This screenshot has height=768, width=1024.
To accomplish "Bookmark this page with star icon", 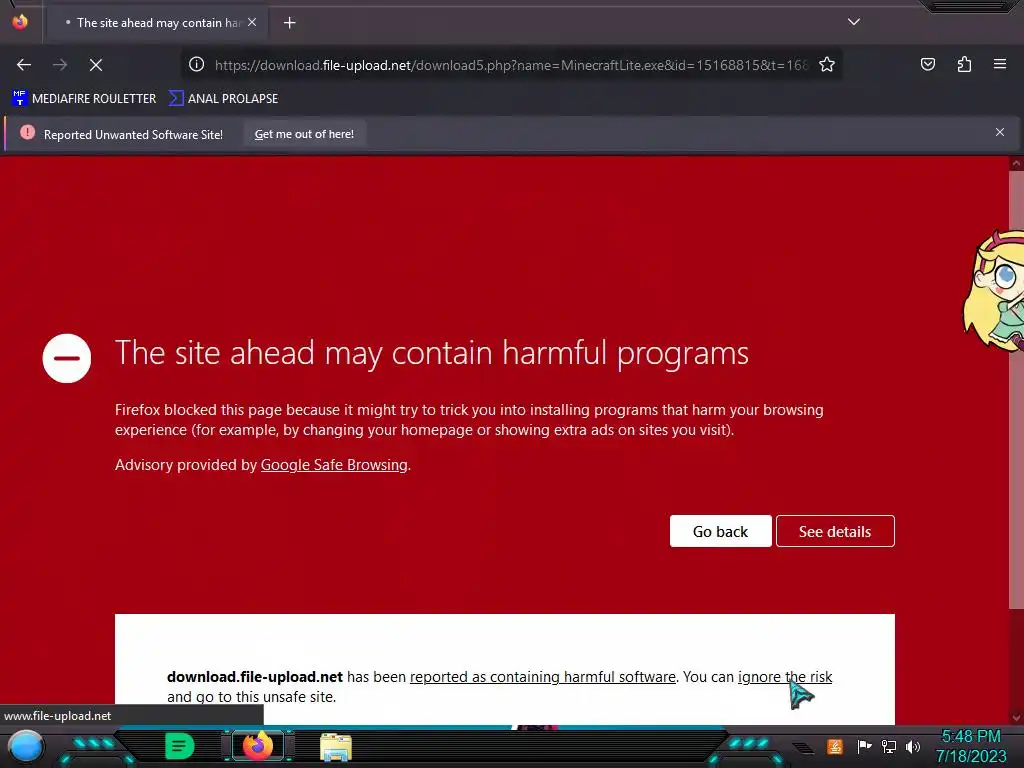I will pos(827,64).
